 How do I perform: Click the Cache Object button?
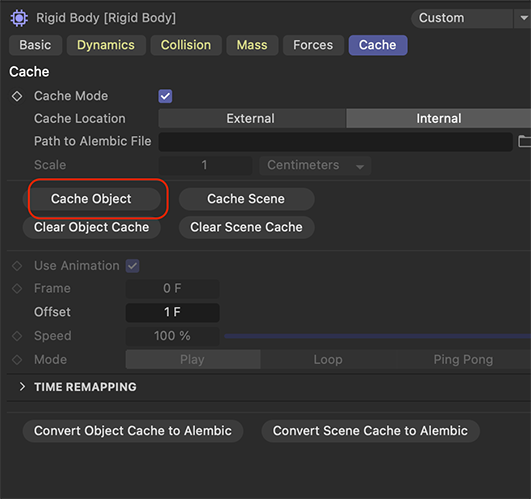(x=91, y=199)
